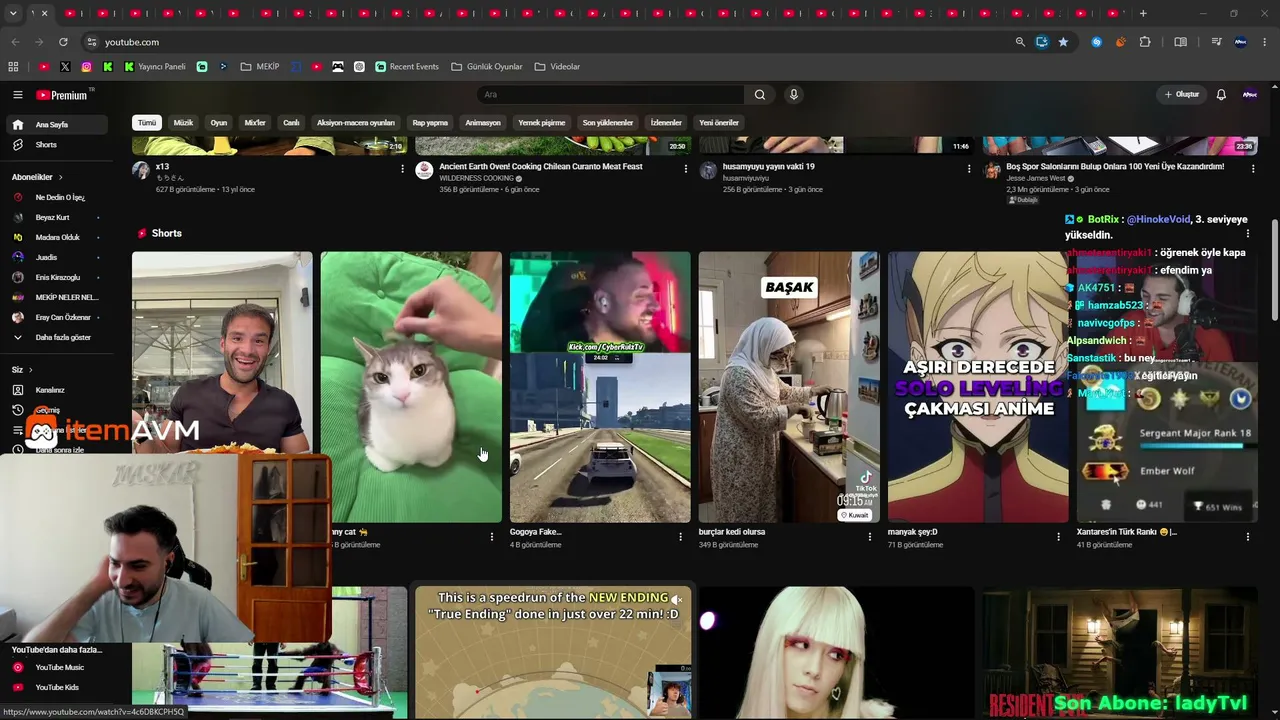Open the BAŞAK kitchen Shorts thumbnail
Screen dimensions: 1280x720
(789, 387)
